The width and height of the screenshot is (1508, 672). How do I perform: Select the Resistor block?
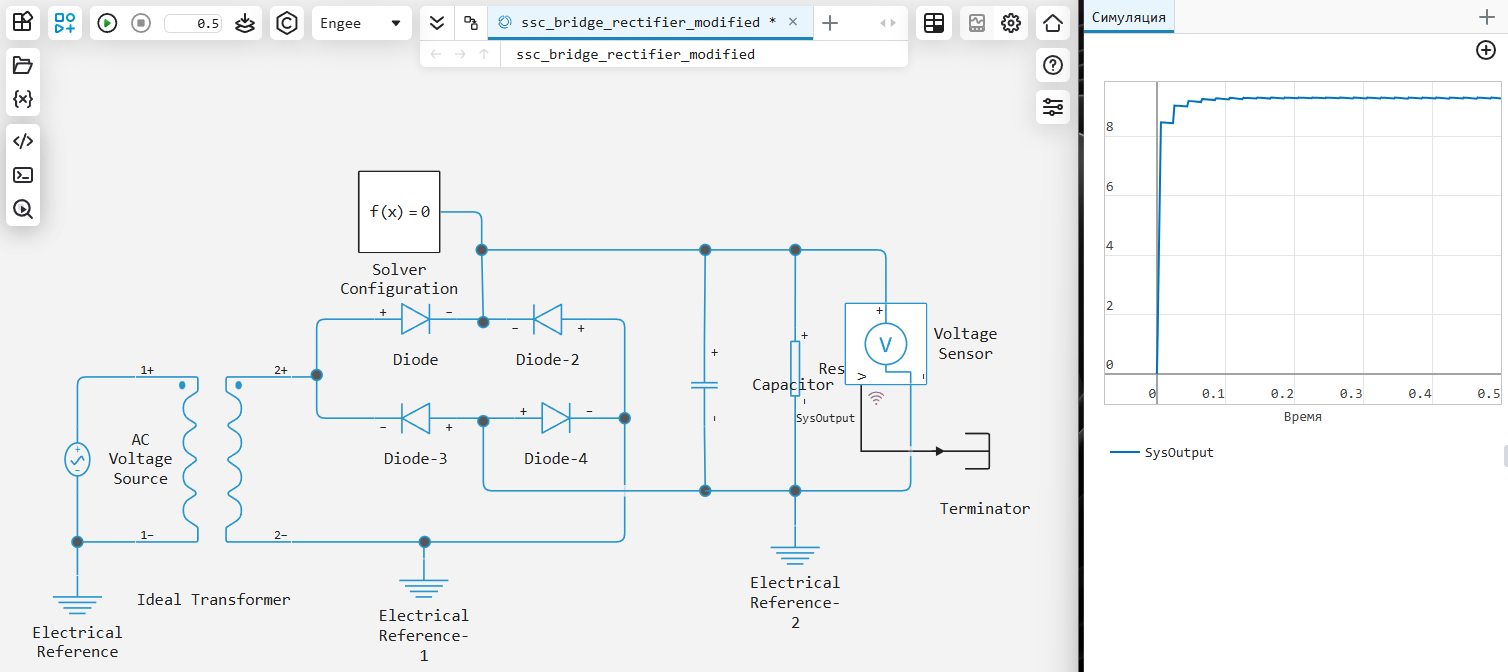pos(795,368)
